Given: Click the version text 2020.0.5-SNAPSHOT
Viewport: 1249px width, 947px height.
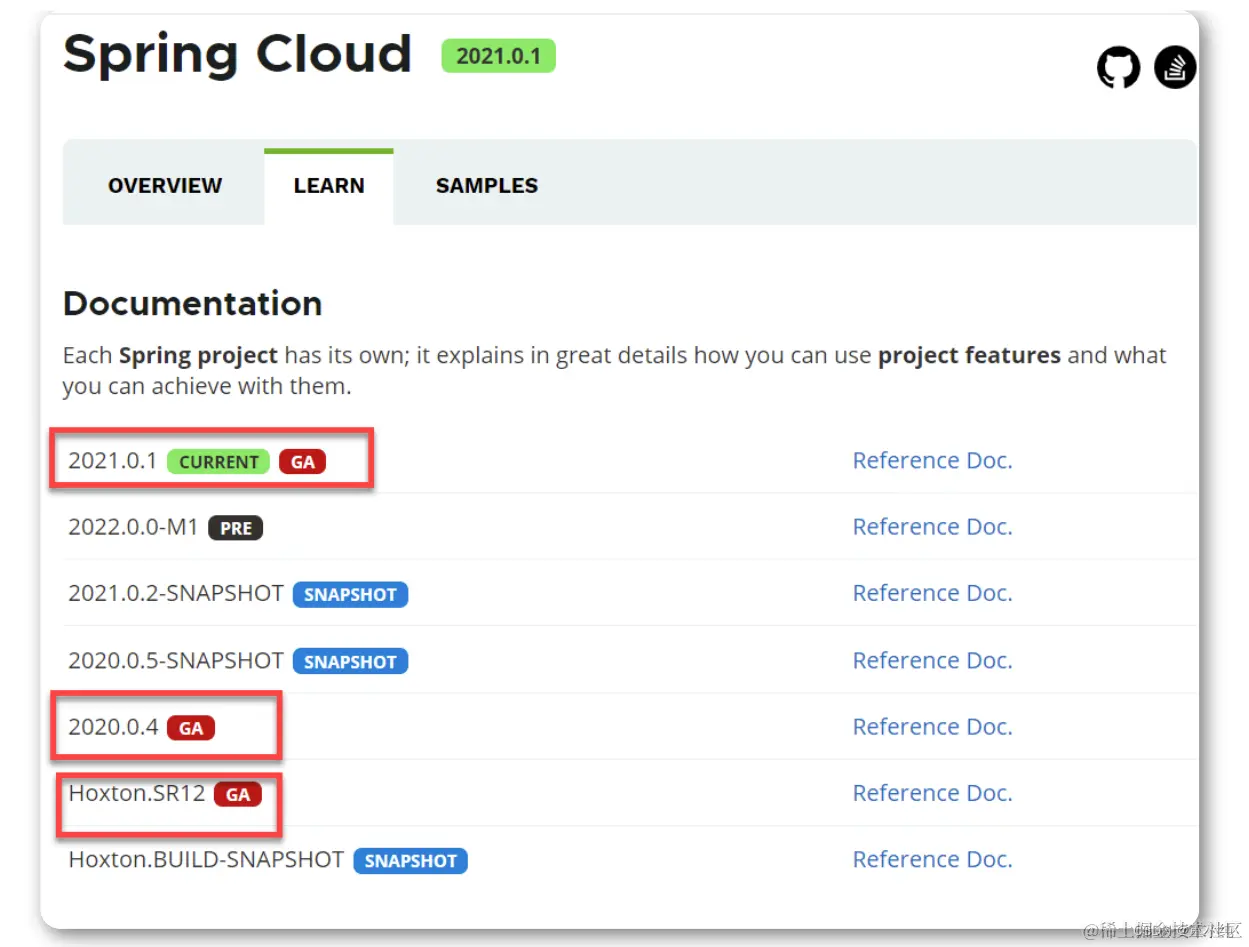Looking at the screenshot, I should (176, 660).
